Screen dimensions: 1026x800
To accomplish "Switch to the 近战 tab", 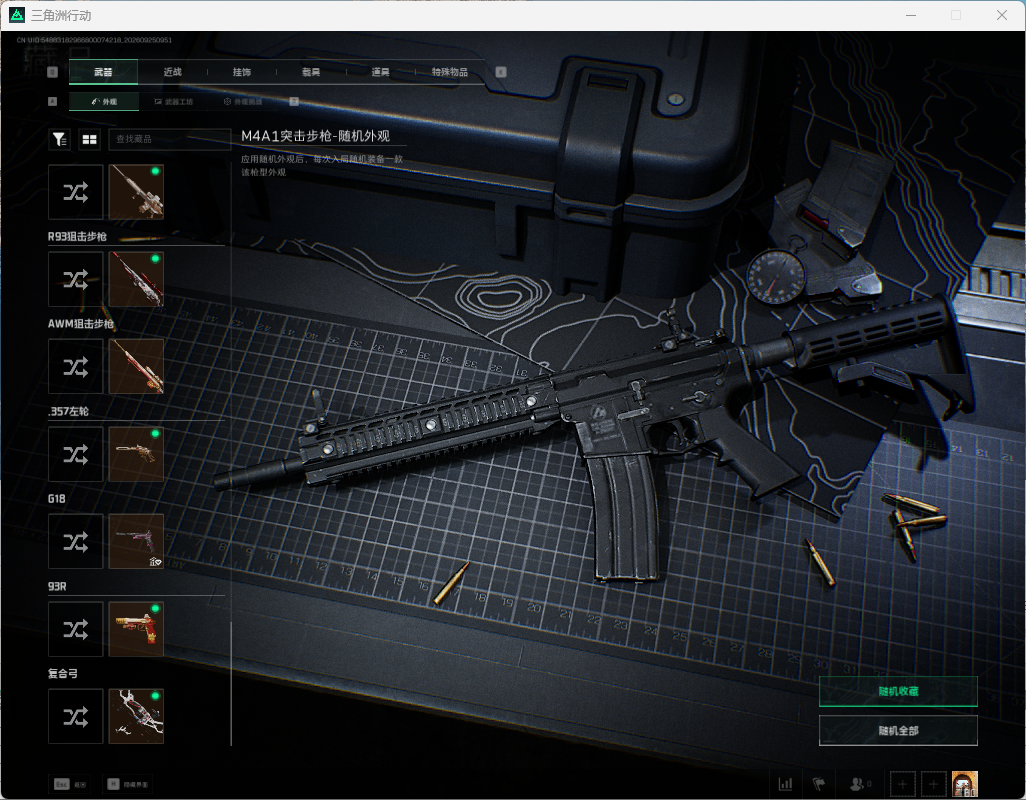I will point(173,72).
